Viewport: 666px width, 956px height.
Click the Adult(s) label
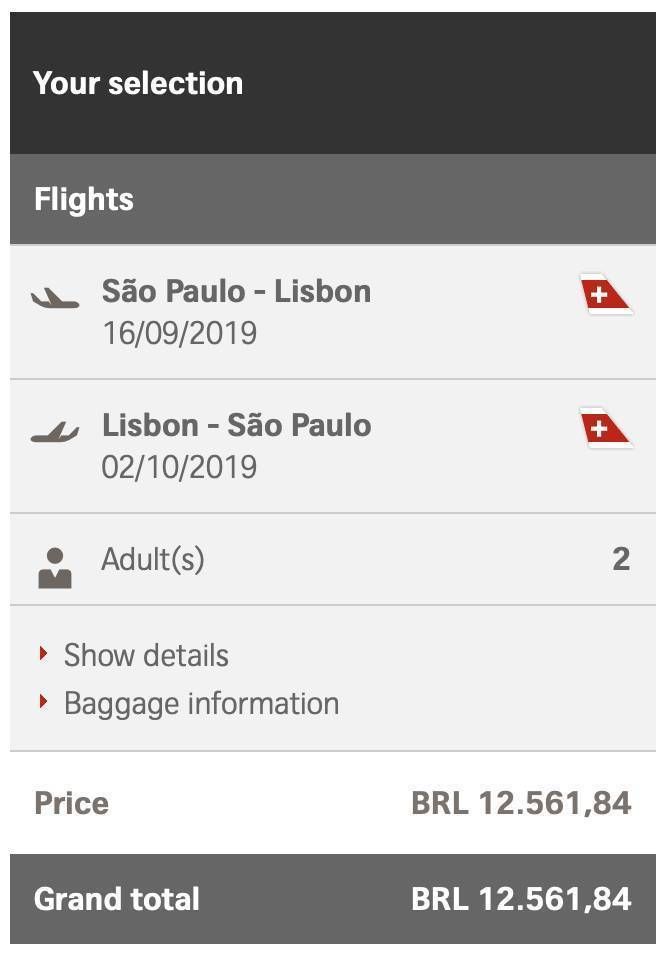(x=153, y=560)
